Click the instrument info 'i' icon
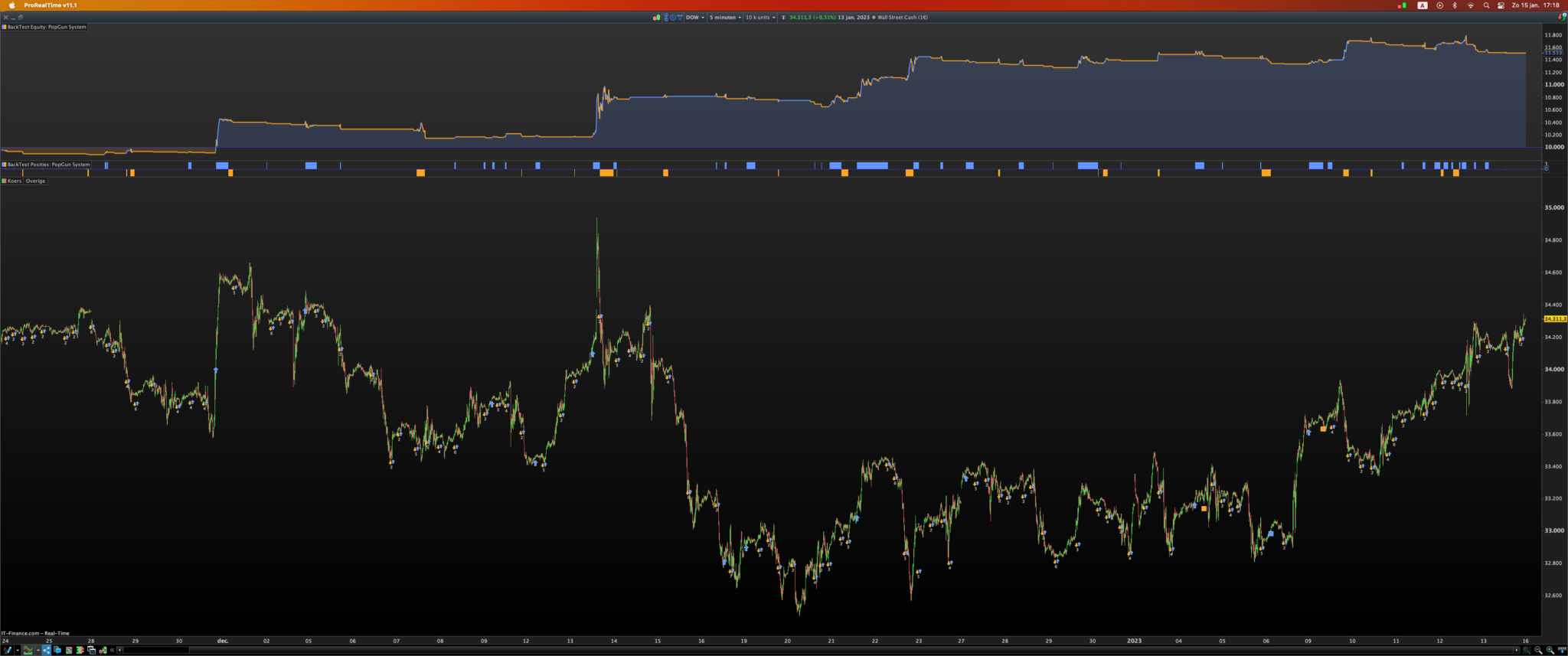This screenshot has width=1568, height=656. pos(783,18)
